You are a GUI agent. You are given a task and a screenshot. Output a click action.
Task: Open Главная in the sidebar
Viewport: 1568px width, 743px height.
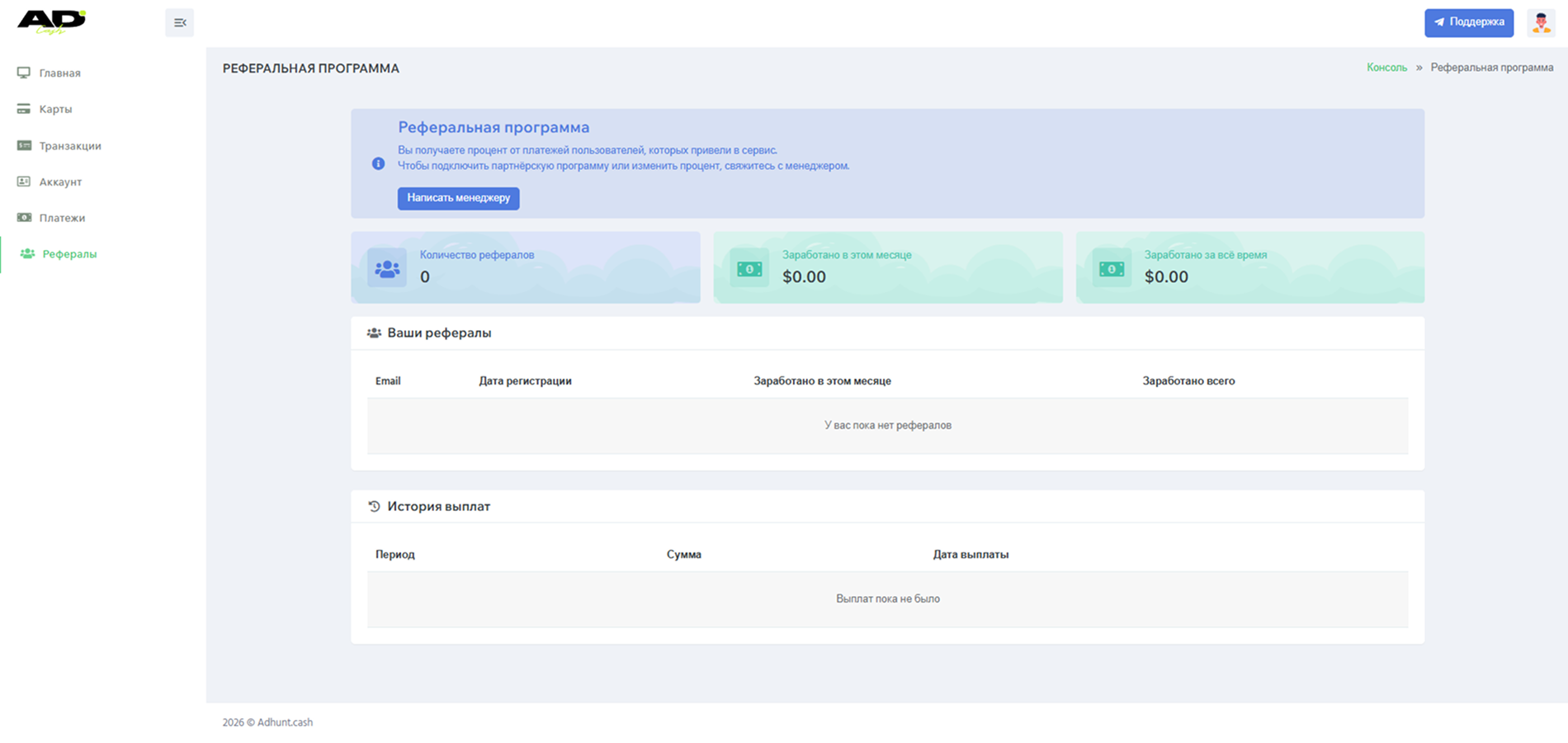tap(59, 73)
